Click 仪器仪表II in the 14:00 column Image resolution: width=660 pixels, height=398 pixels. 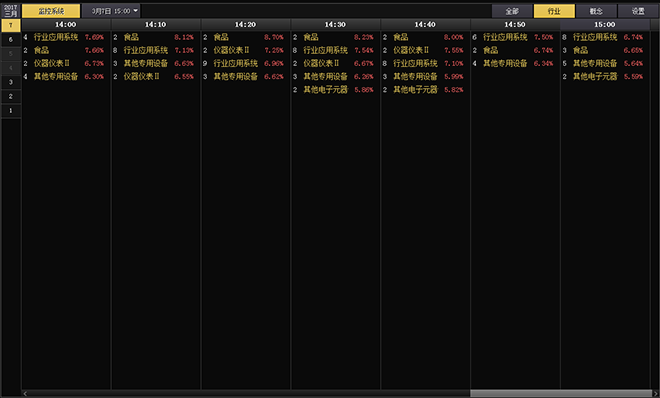coord(52,63)
